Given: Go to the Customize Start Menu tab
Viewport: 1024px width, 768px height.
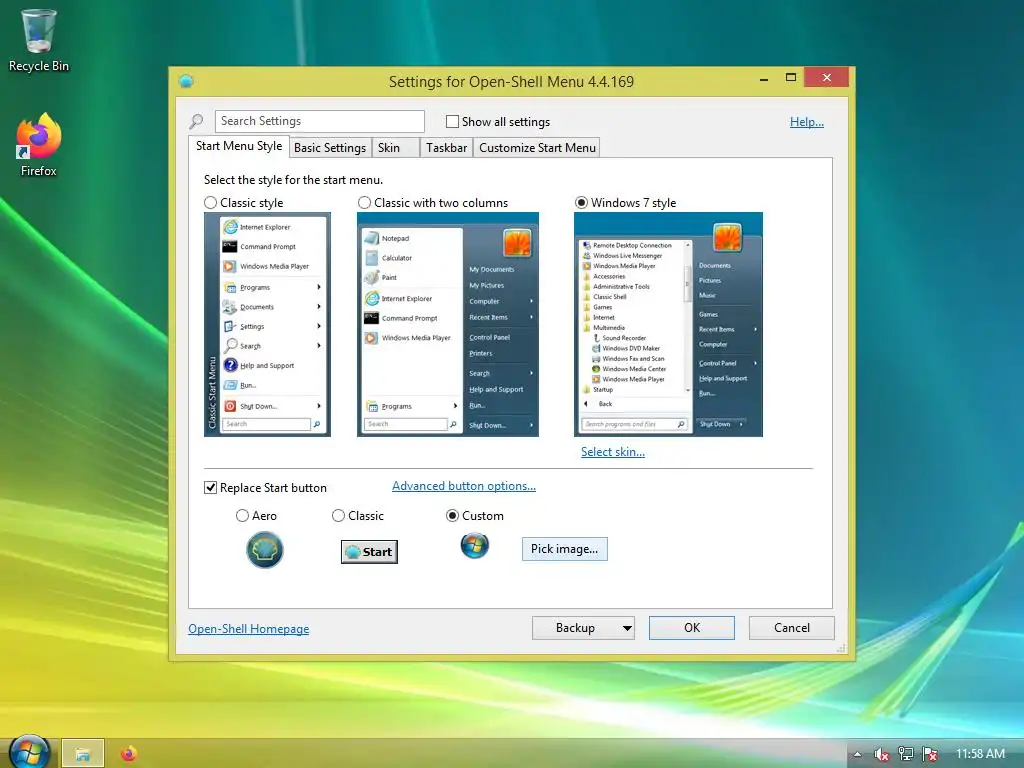Looking at the screenshot, I should (537, 148).
